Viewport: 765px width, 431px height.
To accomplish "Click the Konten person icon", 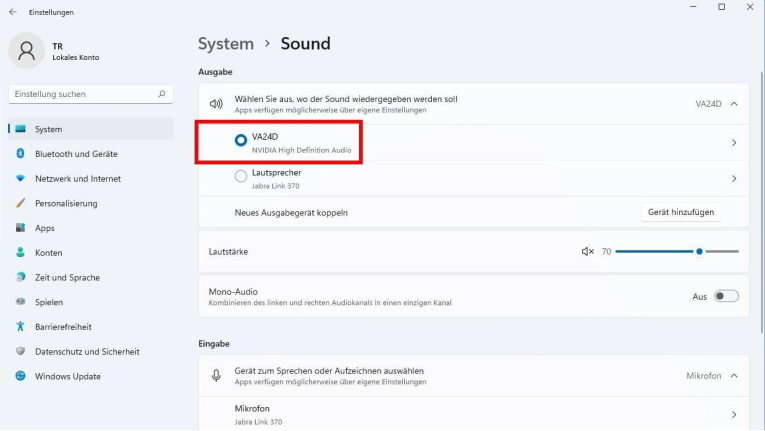I will click(x=20, y=252).
